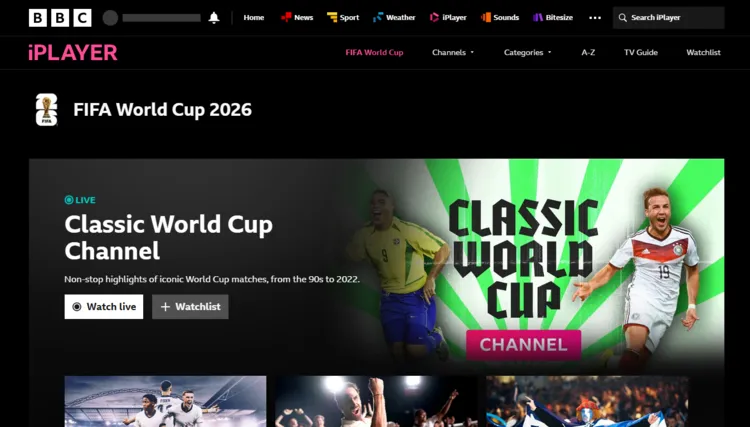Click the search magnifier icon

click(x=622, y=18)
